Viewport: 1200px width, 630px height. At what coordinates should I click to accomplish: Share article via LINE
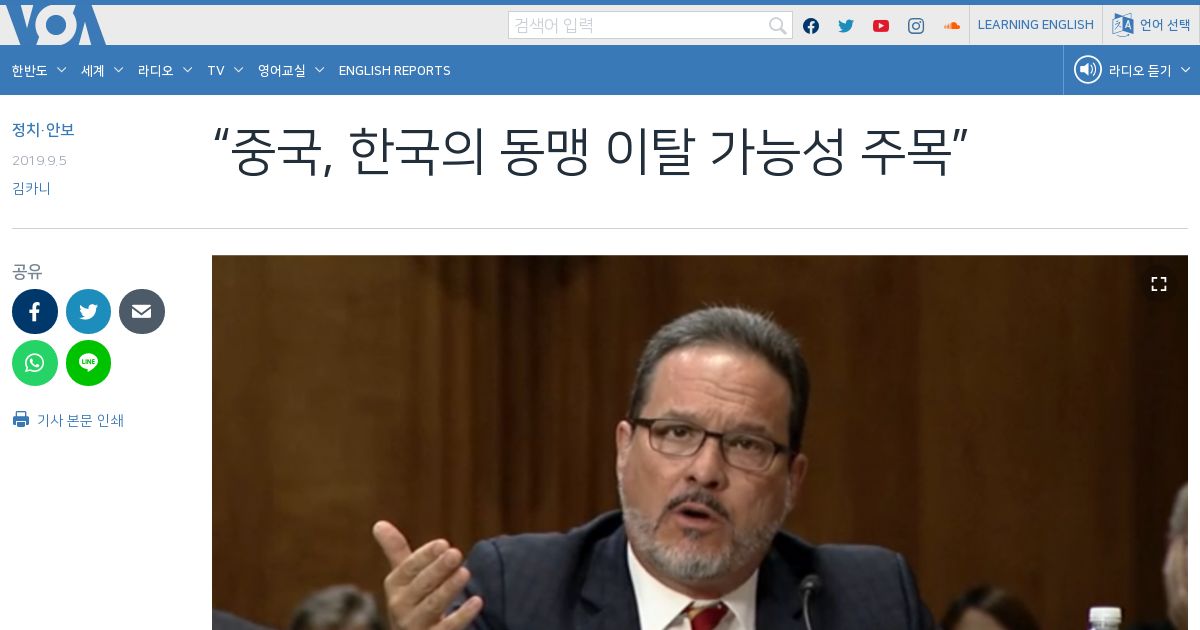88,363
